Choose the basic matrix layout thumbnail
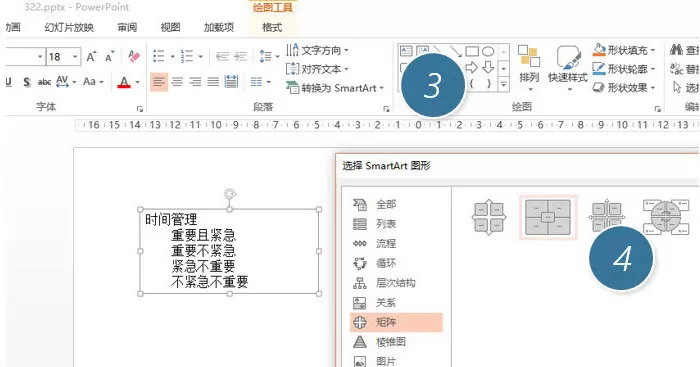Screen dimensions: 700x367 tap(489, 217)
